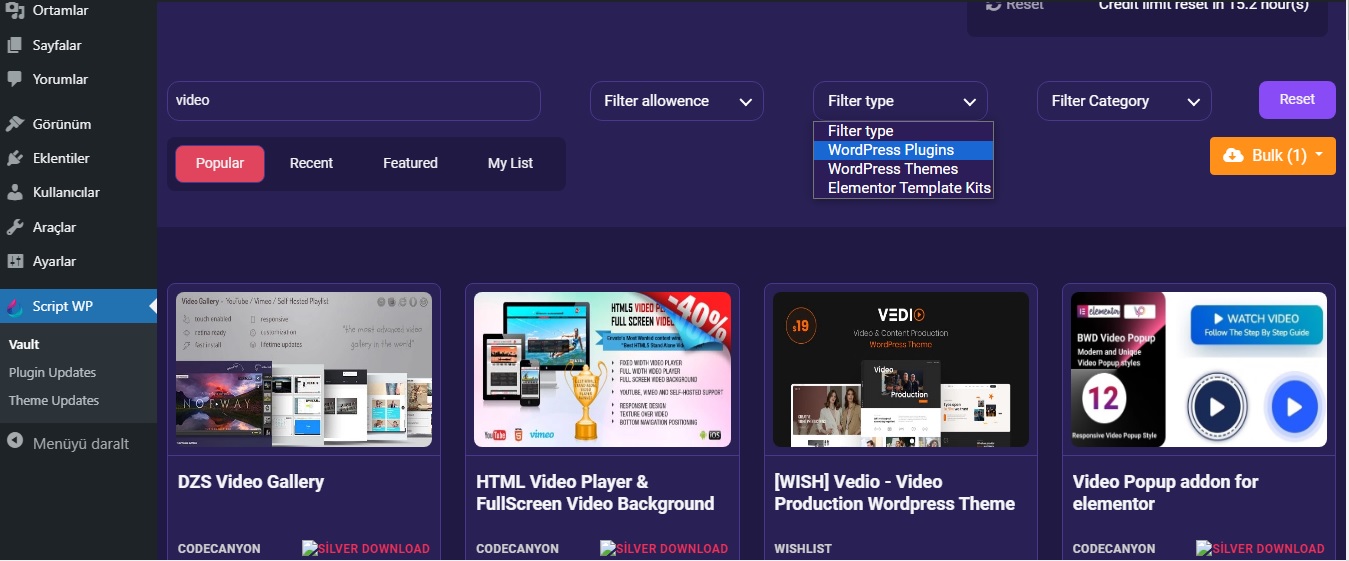Open the Filter Category dropdown
This screenshot has width=1349, height=561.
(x=1124, y=101)
